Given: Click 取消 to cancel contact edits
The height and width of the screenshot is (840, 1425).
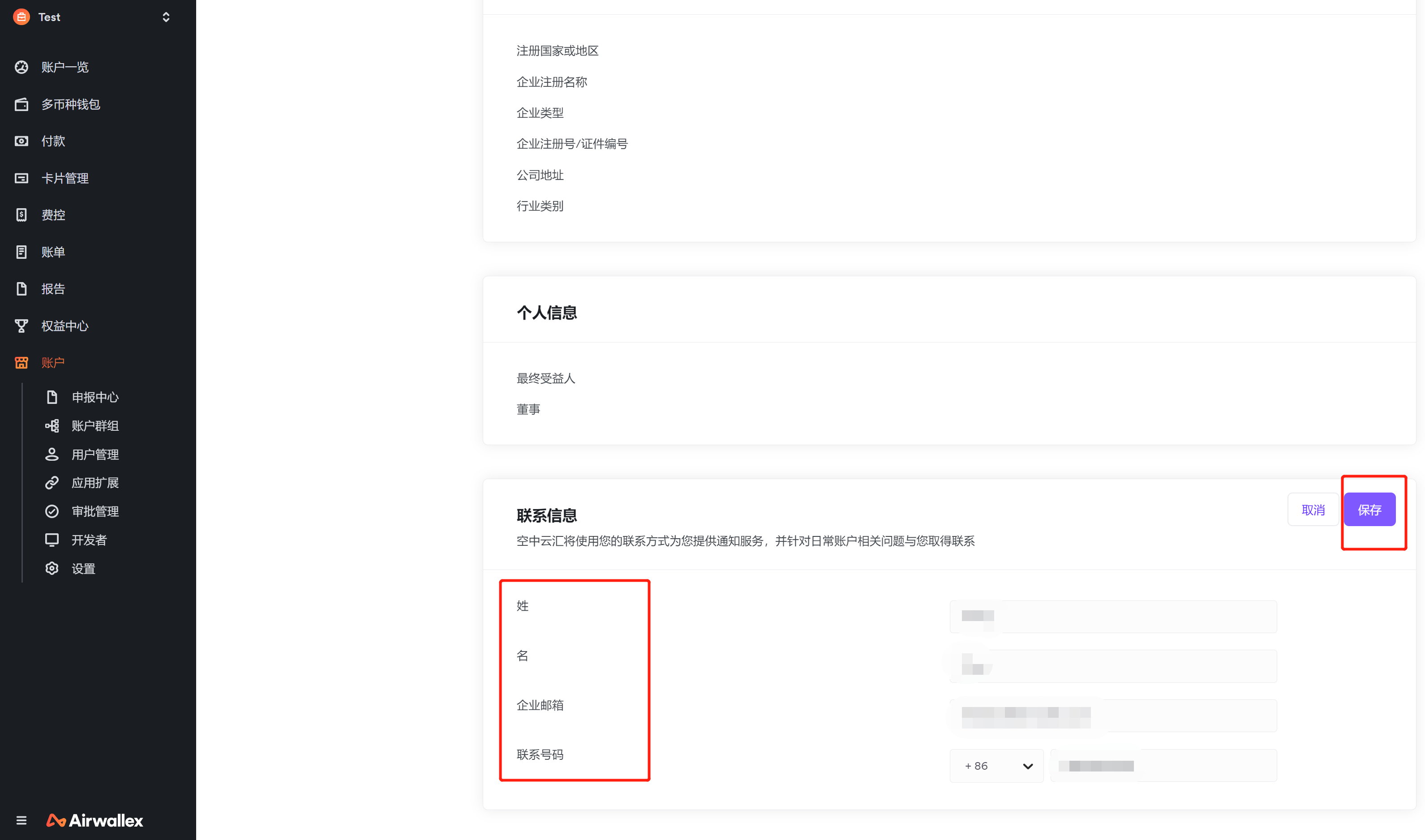Looking at the screenshot, I should click(1313, 510).
